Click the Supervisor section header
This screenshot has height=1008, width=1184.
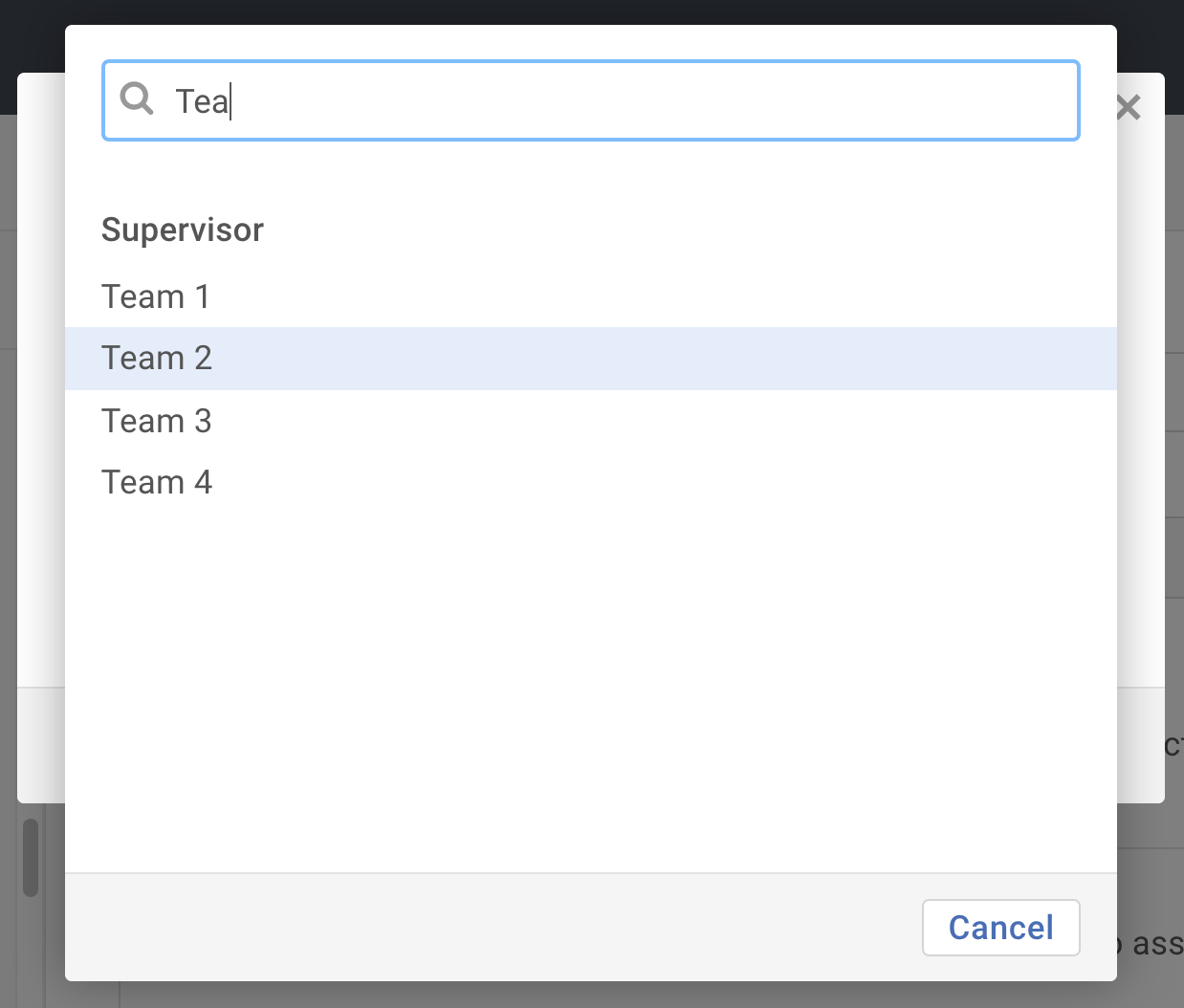click(x=182, y=230)
